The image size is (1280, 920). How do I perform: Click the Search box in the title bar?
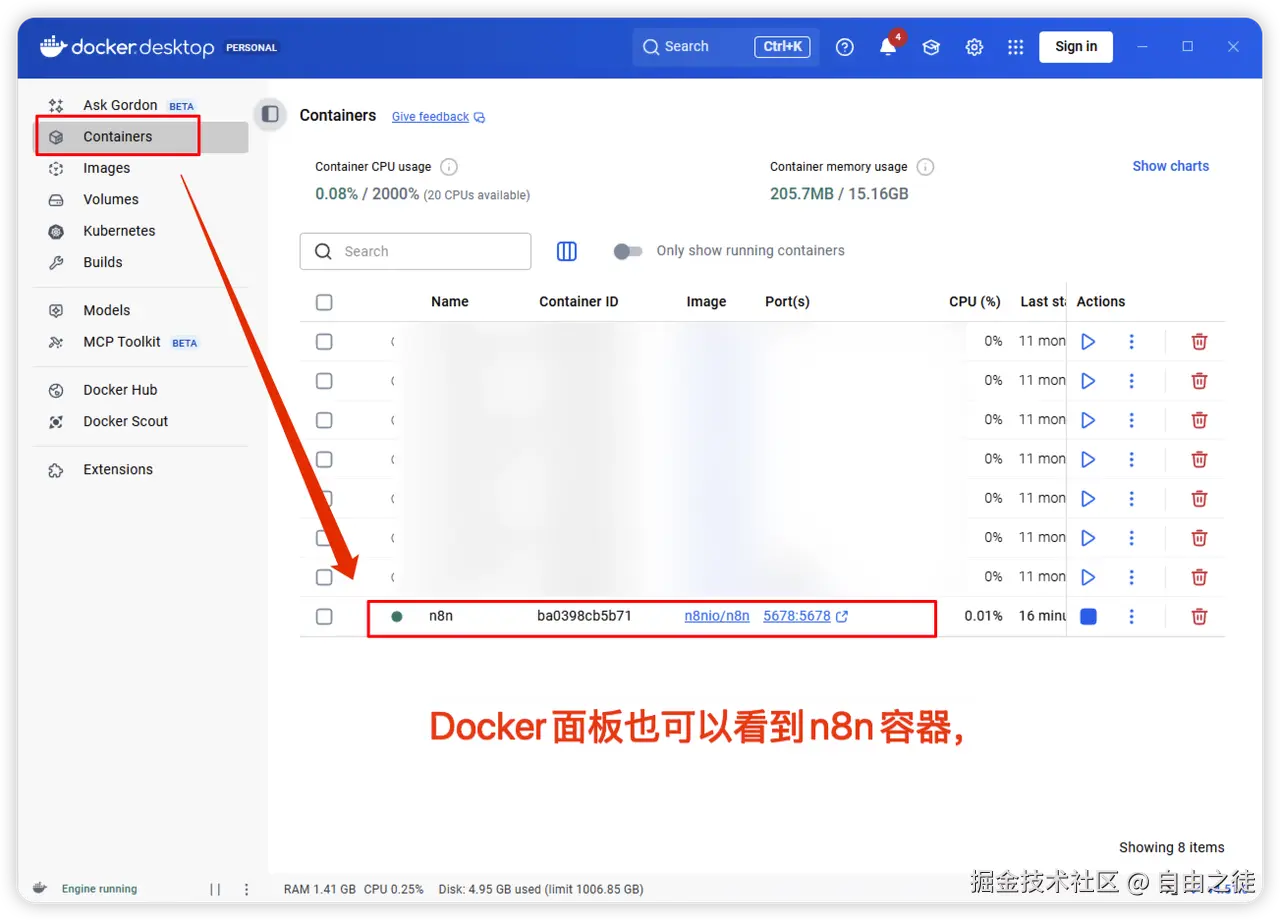click(x=726, y=47)
